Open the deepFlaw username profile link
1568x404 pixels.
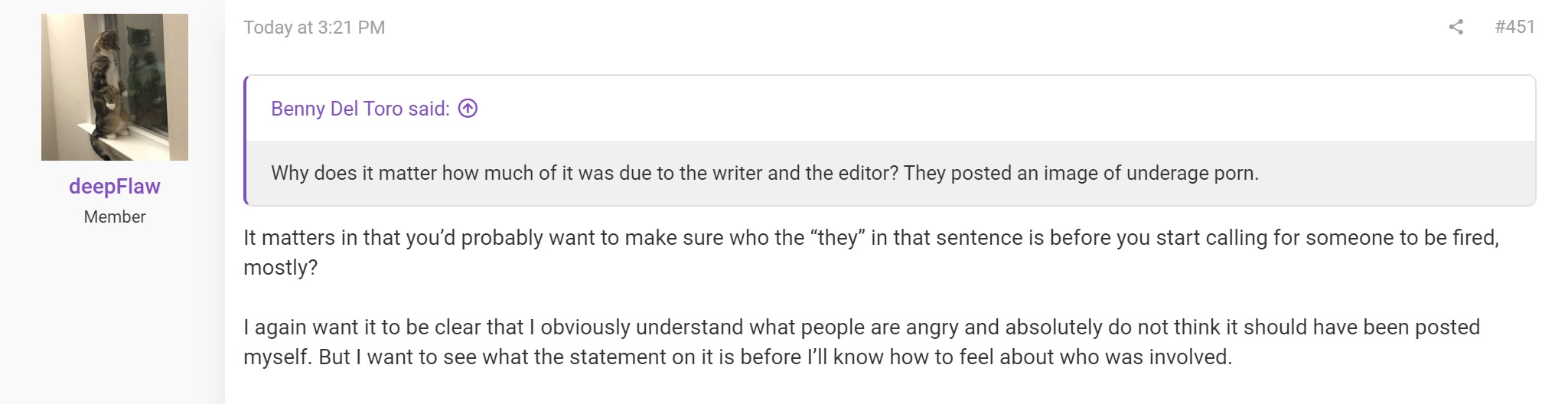coord(115,186)
